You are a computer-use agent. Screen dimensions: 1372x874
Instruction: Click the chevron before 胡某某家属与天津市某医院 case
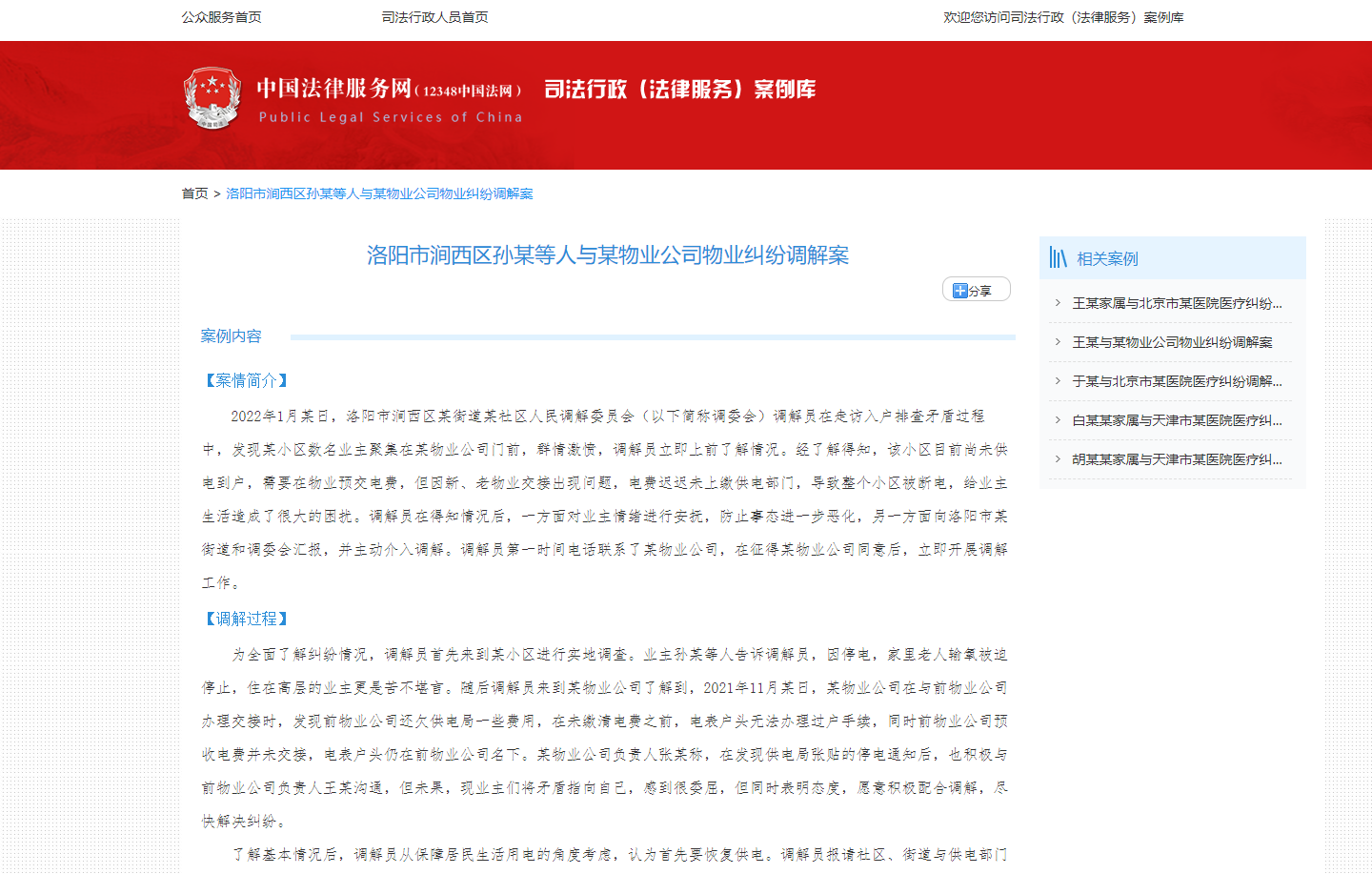[1058, 459]
